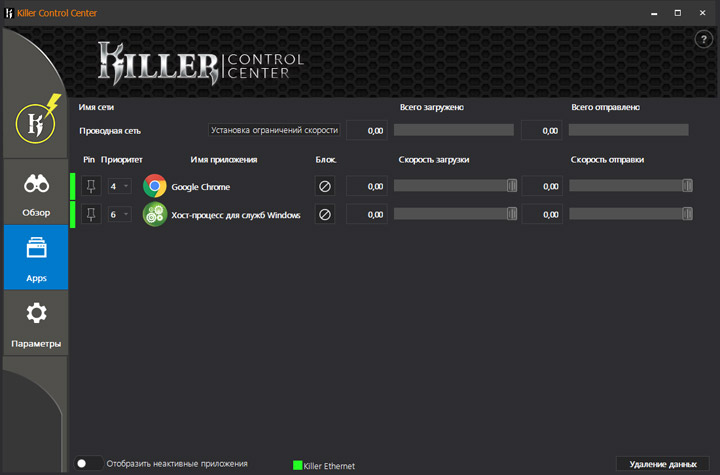Minimize the Killer Control Center window
Image resolution: width=720 pixels, height=475 pixels.
coord(654,13)
